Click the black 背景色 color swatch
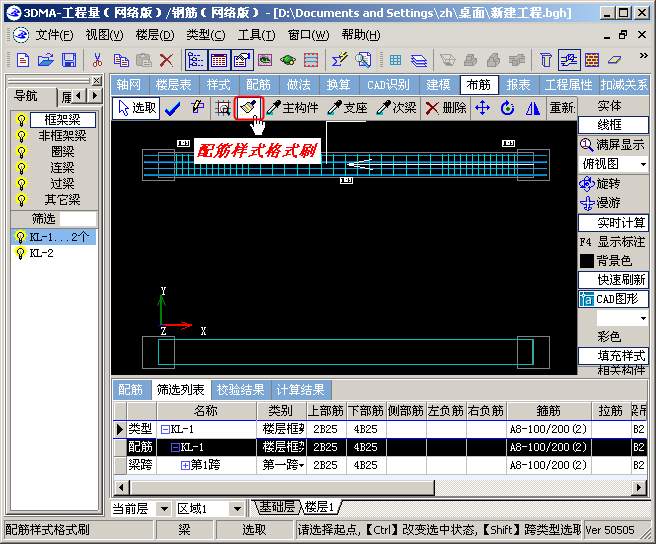The image size is (656, 544). 587,261
